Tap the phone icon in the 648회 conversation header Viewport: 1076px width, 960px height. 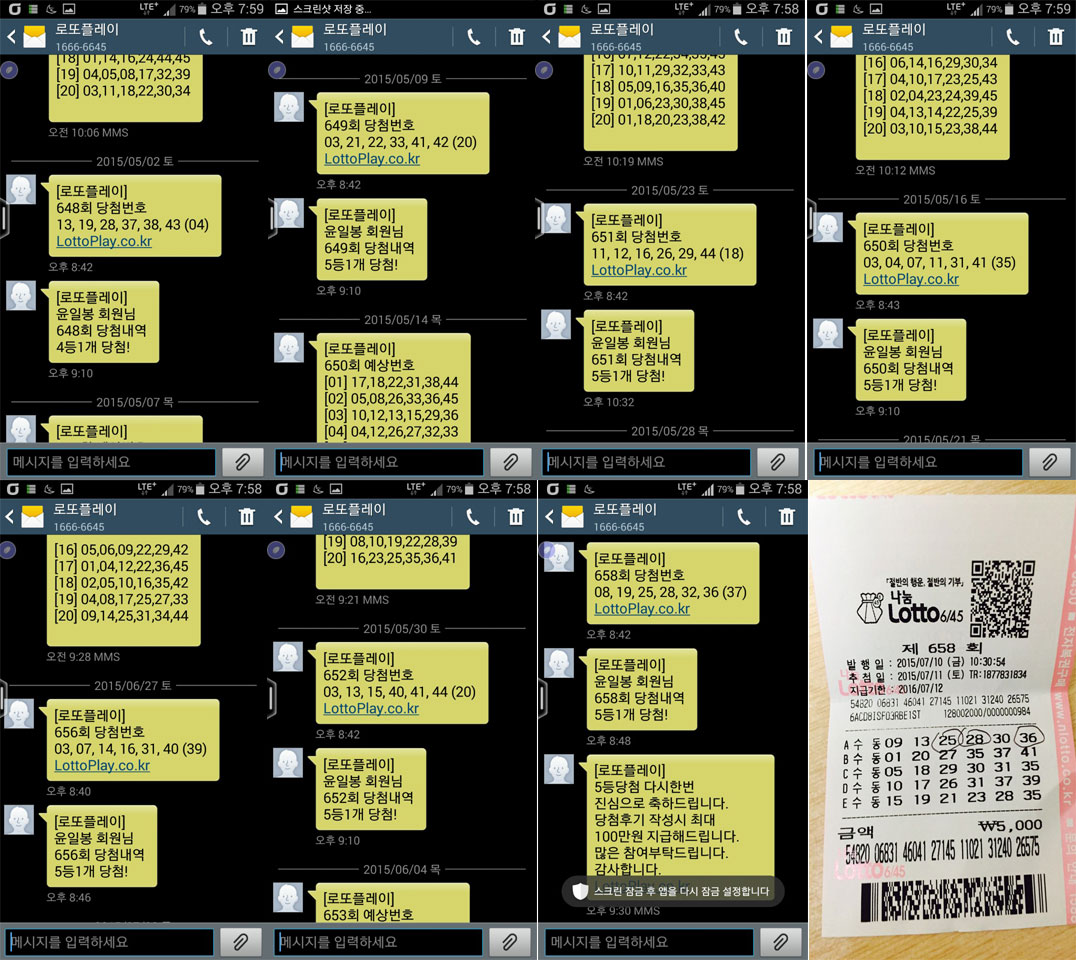(x=206, y=37)
